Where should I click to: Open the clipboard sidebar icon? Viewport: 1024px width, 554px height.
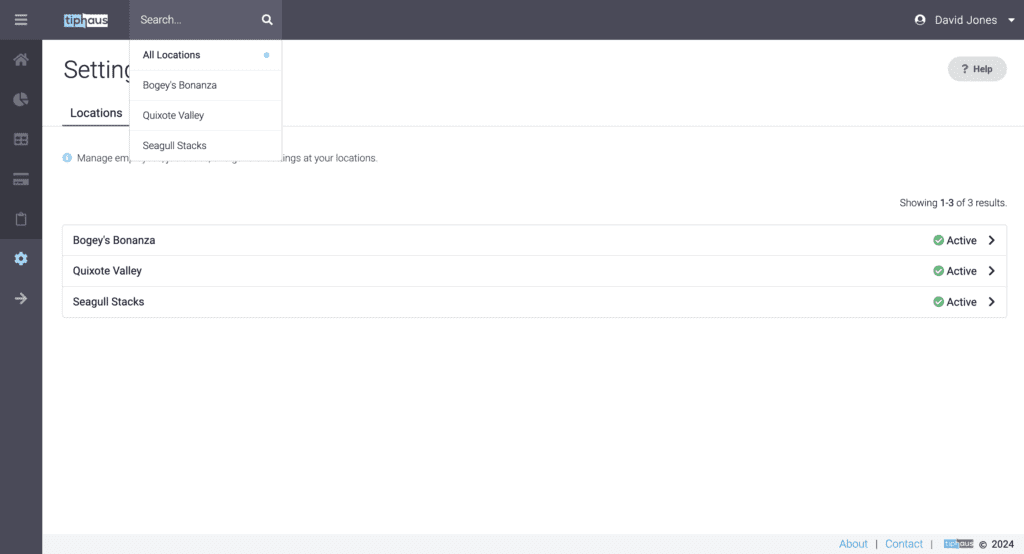click(21, 219)
